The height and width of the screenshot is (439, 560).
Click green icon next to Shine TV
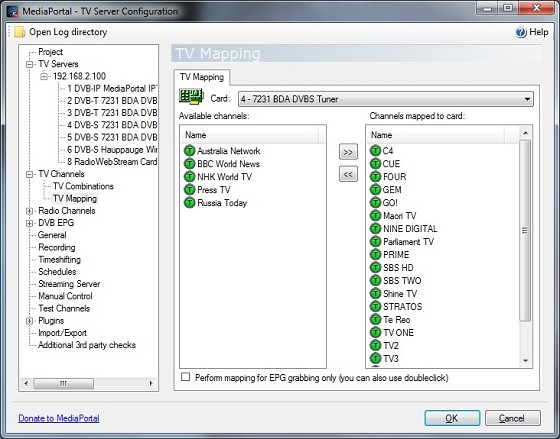(x=375, y=294)
